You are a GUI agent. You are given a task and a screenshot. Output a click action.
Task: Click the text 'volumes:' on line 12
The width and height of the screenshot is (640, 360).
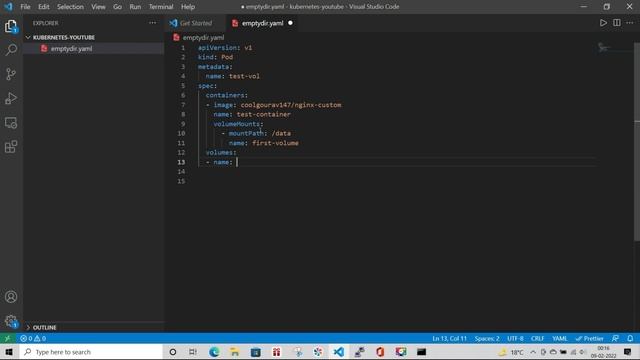pyautogui.click(x=221, y=153)
